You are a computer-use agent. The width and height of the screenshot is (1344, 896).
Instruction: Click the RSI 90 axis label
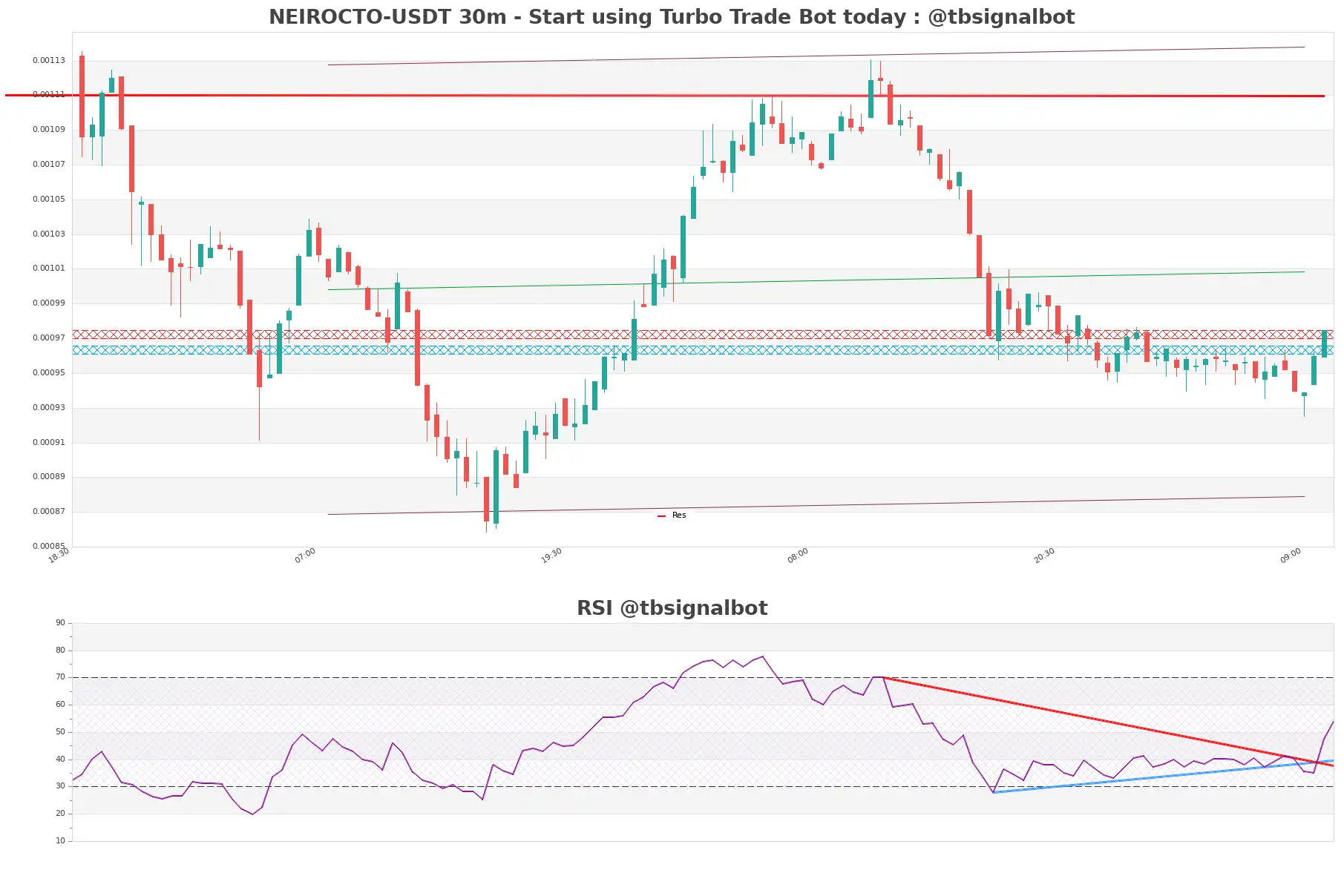click(x=60, y=623)
